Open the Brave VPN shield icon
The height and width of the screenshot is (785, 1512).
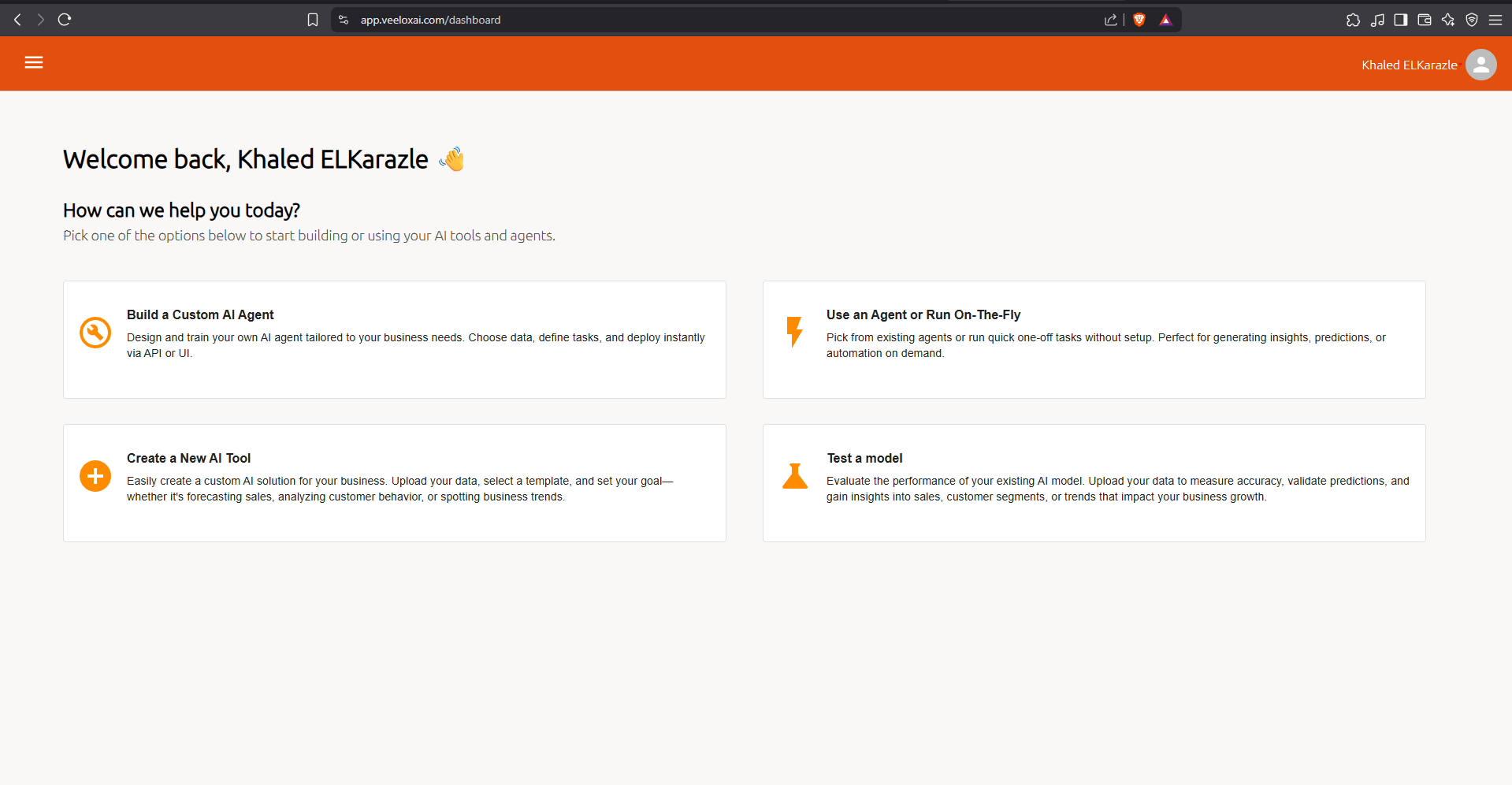[1472, 20]
